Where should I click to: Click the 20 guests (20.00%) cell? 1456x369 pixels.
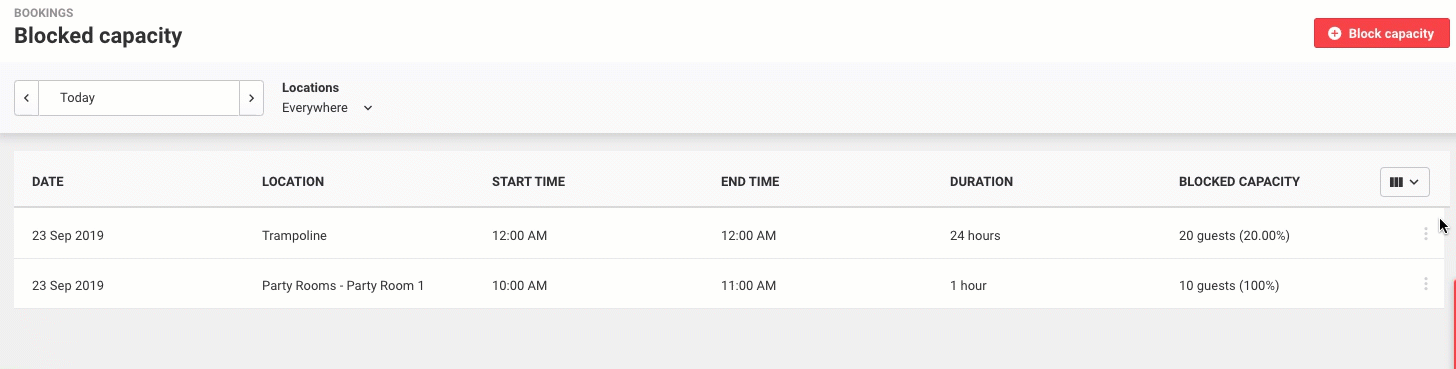tap(1234, 236)
